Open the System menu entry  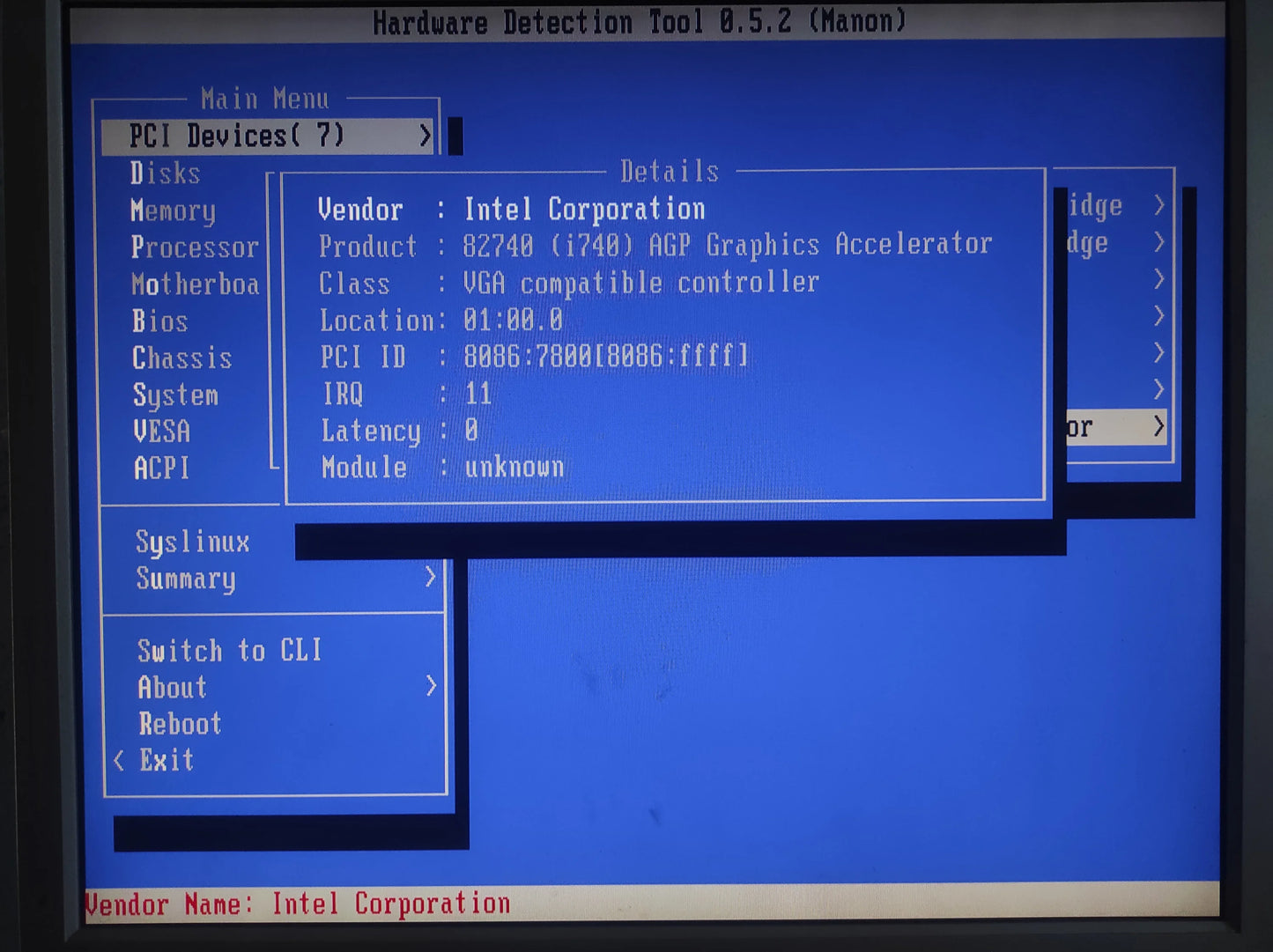(175, 395)
